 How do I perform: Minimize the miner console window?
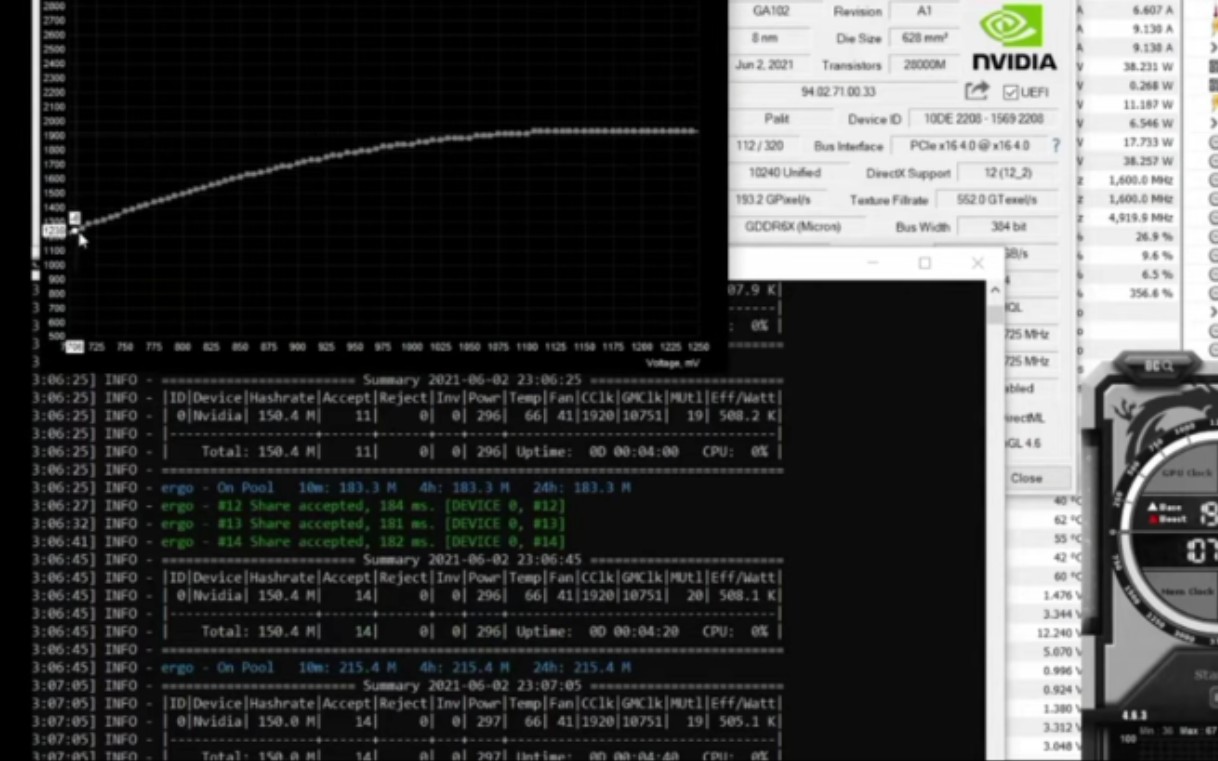(872, 263)
